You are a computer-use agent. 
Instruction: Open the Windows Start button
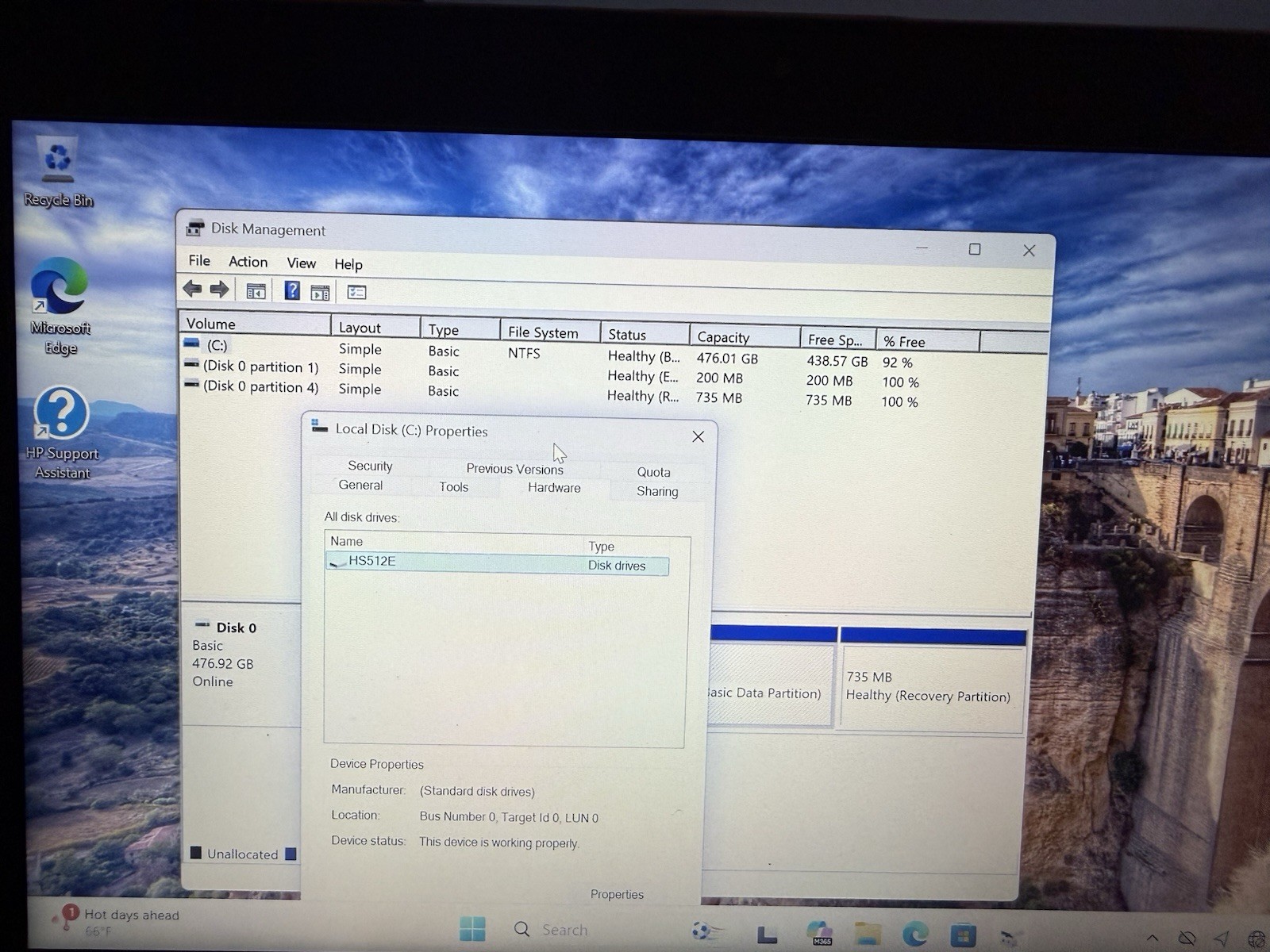pos(472,928)
